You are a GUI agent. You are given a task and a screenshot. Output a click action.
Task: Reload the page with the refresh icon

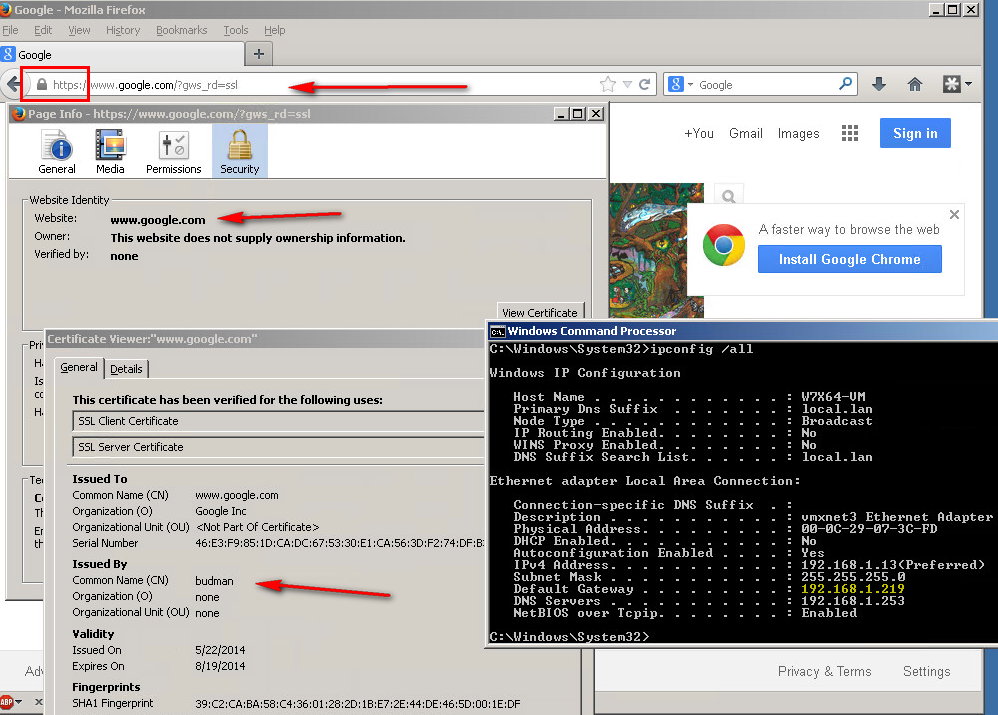pos(645,84)
